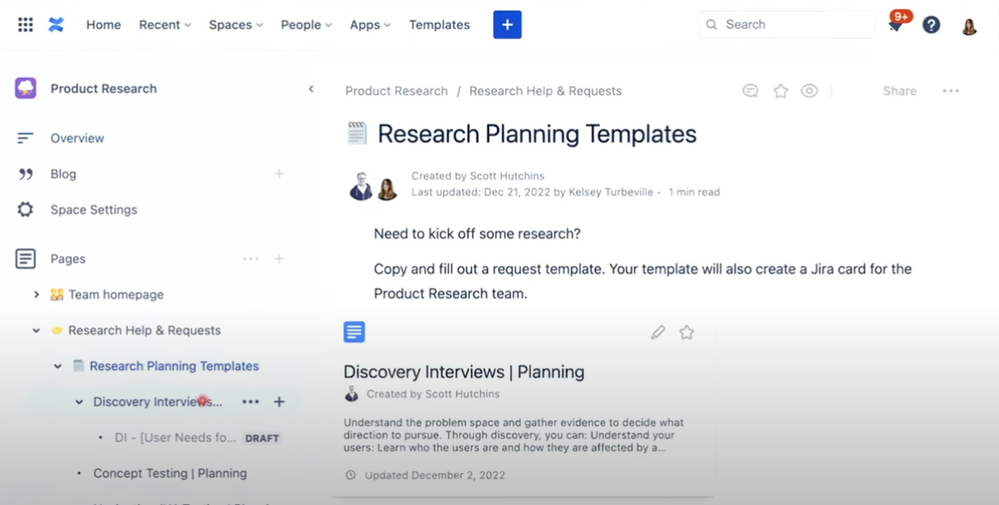This screenshot has height=505, width=999.
Task: Open the Recent dropdown menu
Action: pos(165,25)
